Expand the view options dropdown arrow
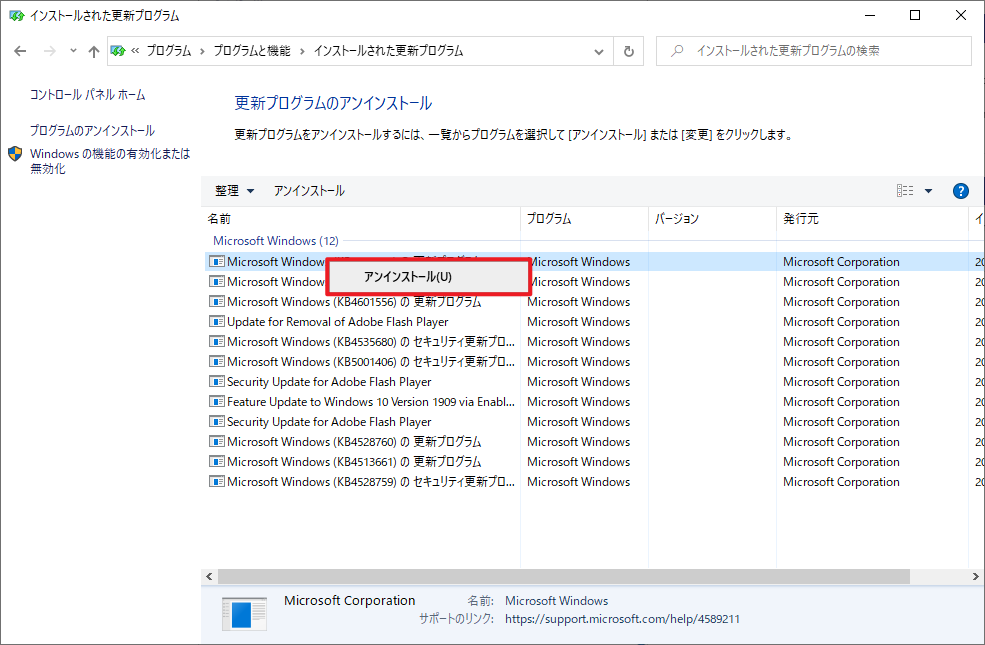 [928, 191]
